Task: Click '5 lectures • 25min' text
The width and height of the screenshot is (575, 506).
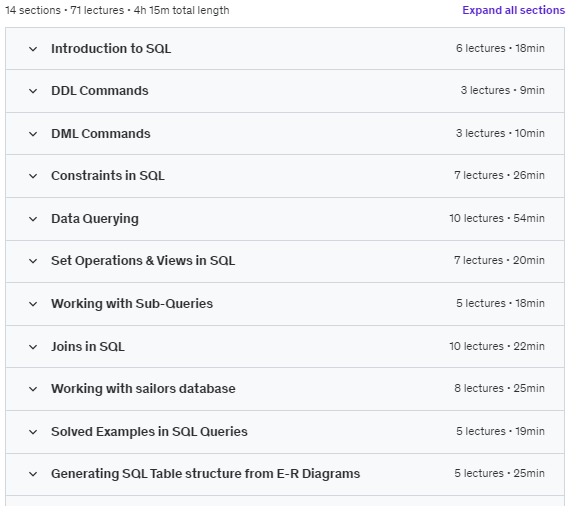Action: 499,473
